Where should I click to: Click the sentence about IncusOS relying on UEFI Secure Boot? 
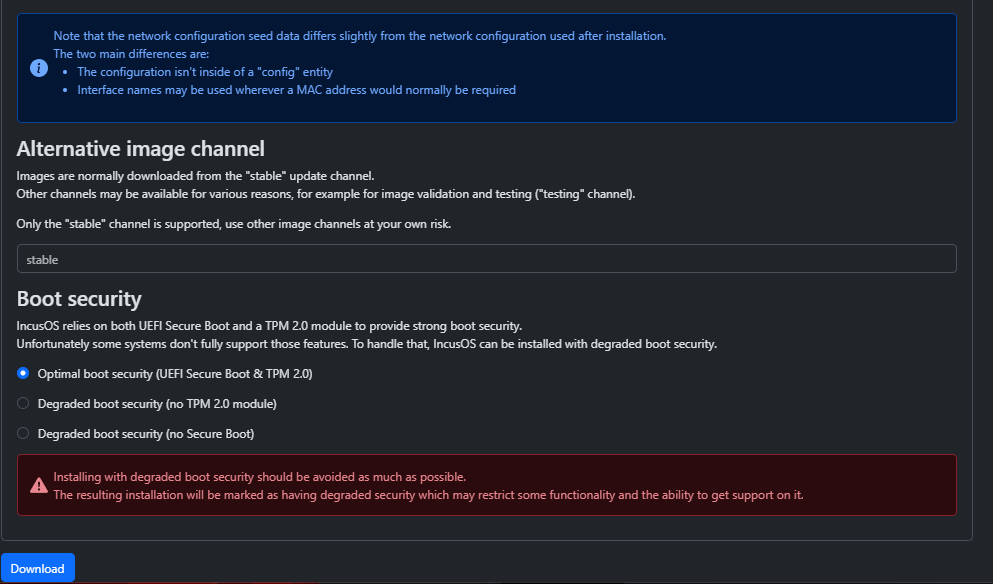(269, 326)
